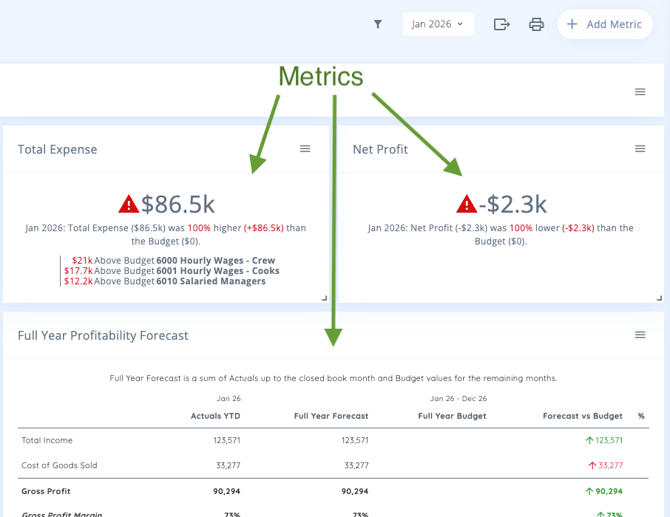Open the Net Profit card menu
The image size is (670, 517).
(640, 149)
